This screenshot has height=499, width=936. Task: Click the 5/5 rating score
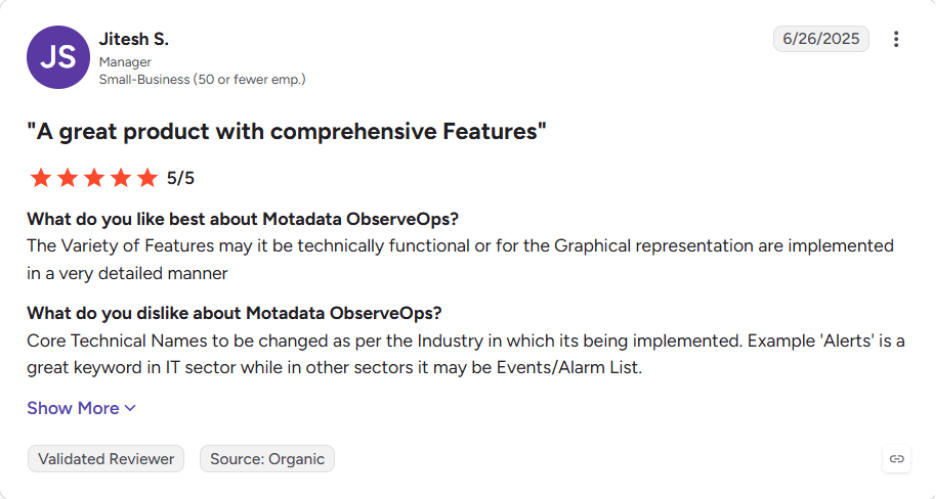pyautogui.click(x=180, y=178)
